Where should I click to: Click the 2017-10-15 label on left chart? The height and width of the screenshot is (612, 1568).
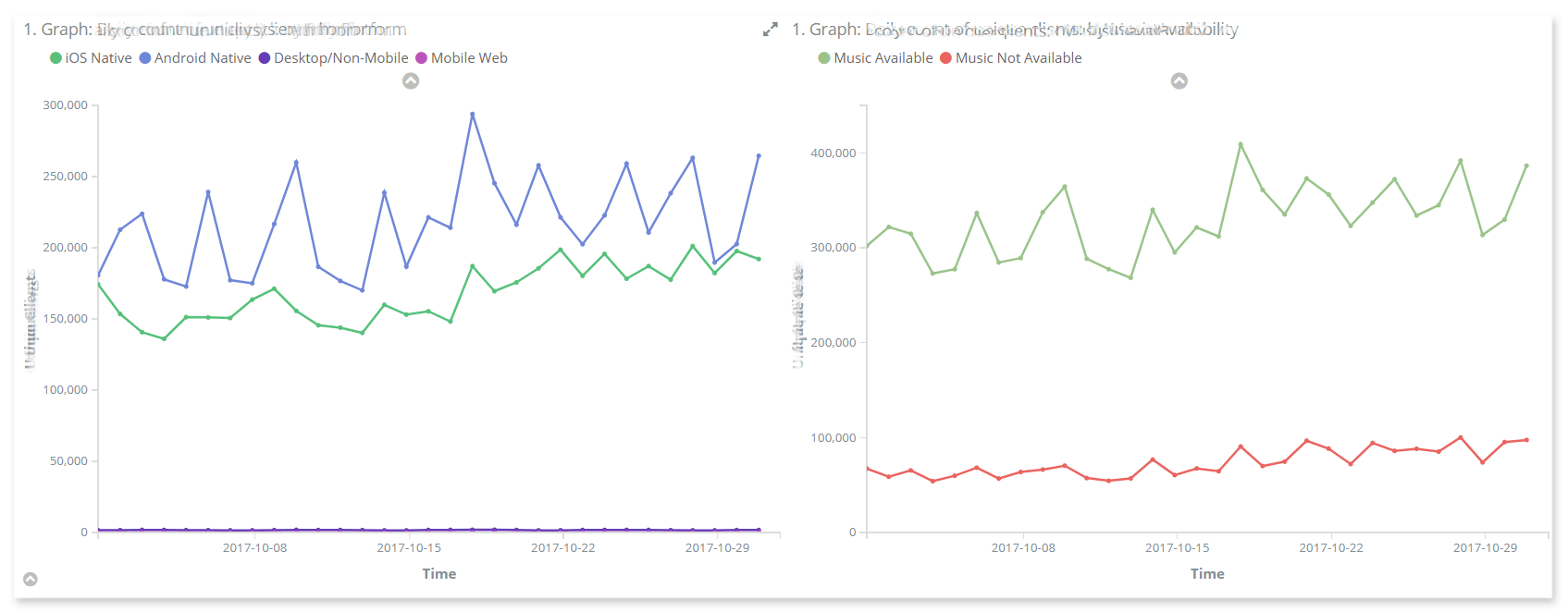click(x=409, y=548)
